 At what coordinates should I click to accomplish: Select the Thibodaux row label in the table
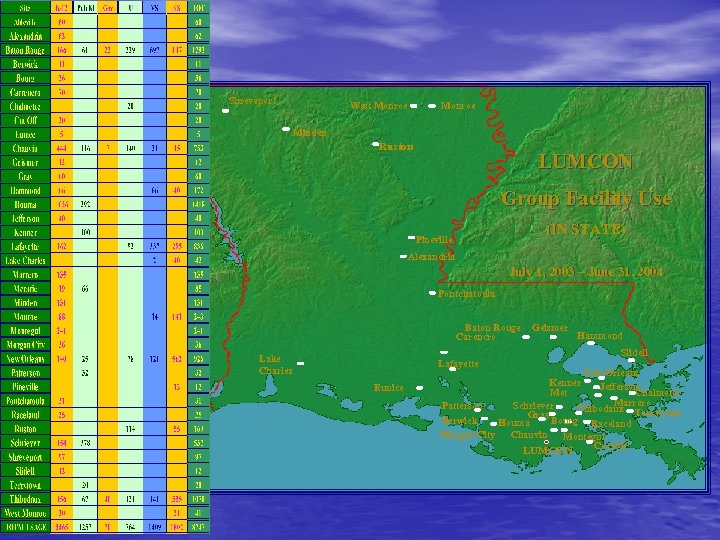coord(25,499)
